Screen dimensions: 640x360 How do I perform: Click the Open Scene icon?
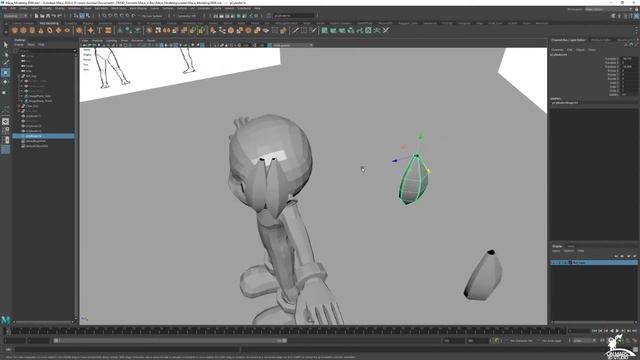click(x=42, y=16)
